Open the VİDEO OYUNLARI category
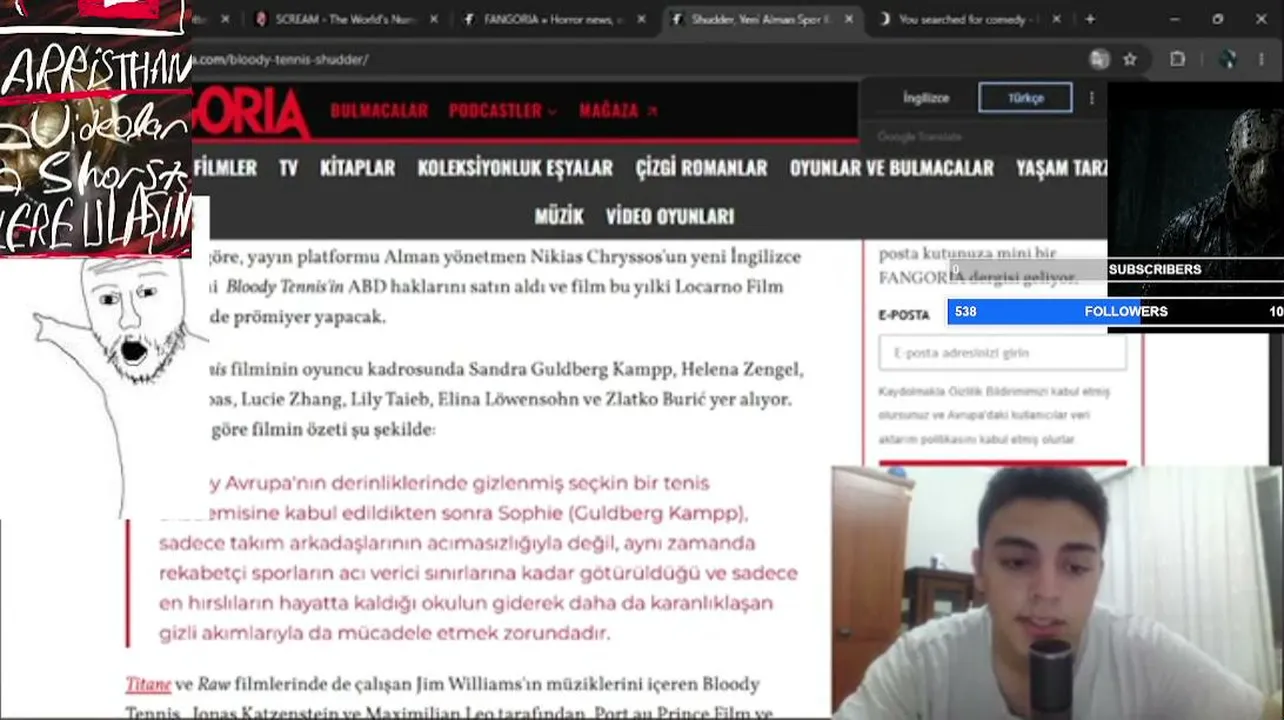The height and width of the screenshot is (720, 1284). click(670, 216)
